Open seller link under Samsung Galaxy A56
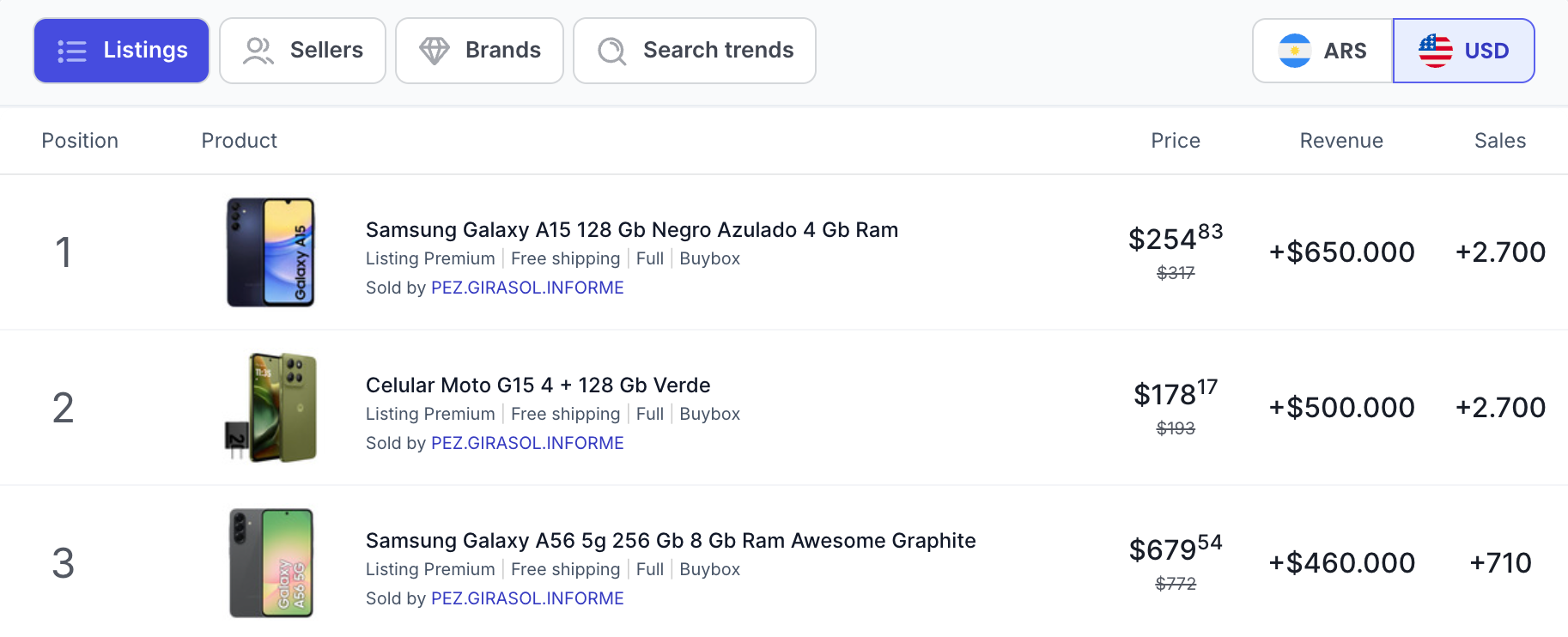 pyautogui.click(x=527, y=598)
